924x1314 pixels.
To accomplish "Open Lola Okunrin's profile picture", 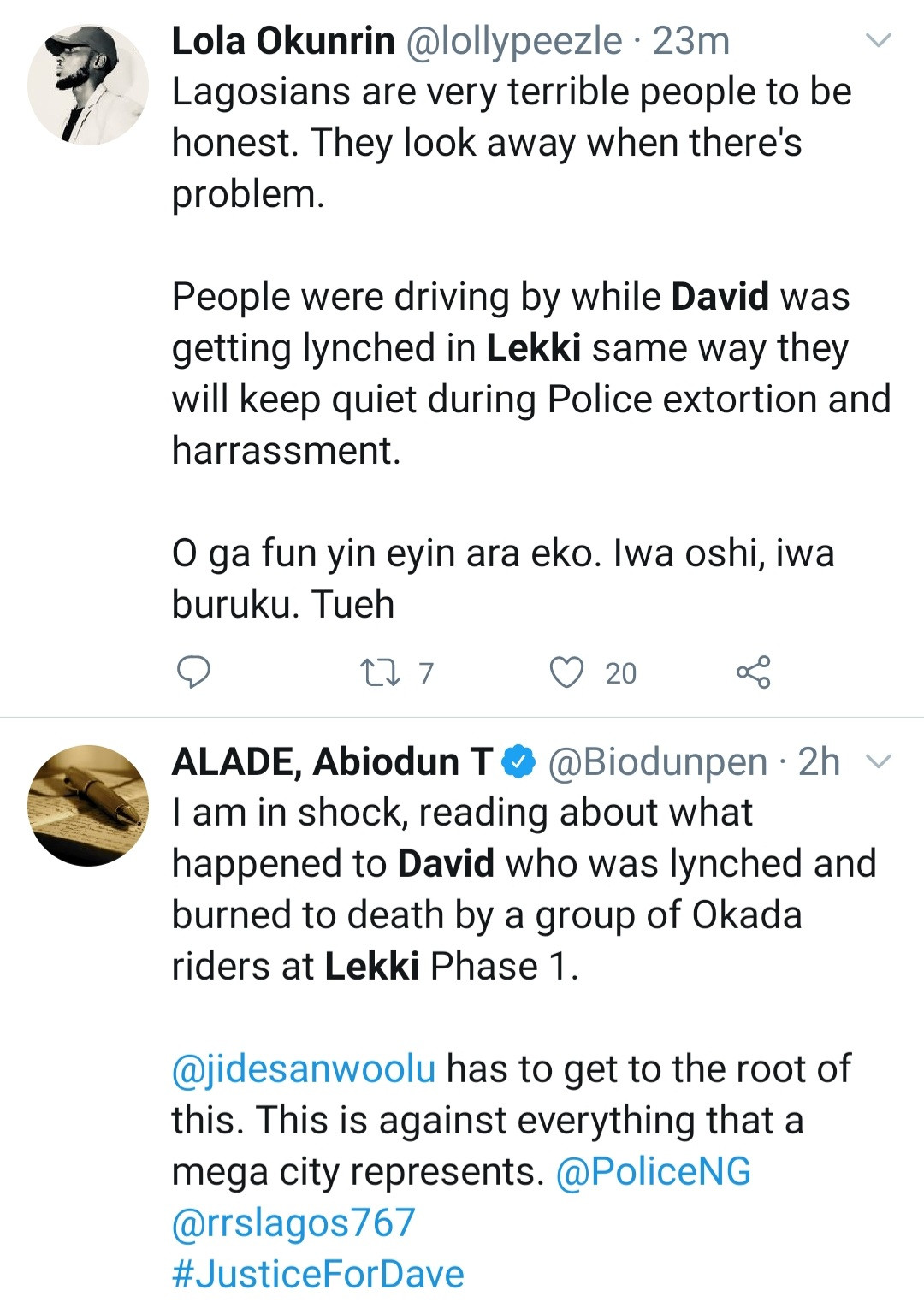I will [x=88, y=85].
